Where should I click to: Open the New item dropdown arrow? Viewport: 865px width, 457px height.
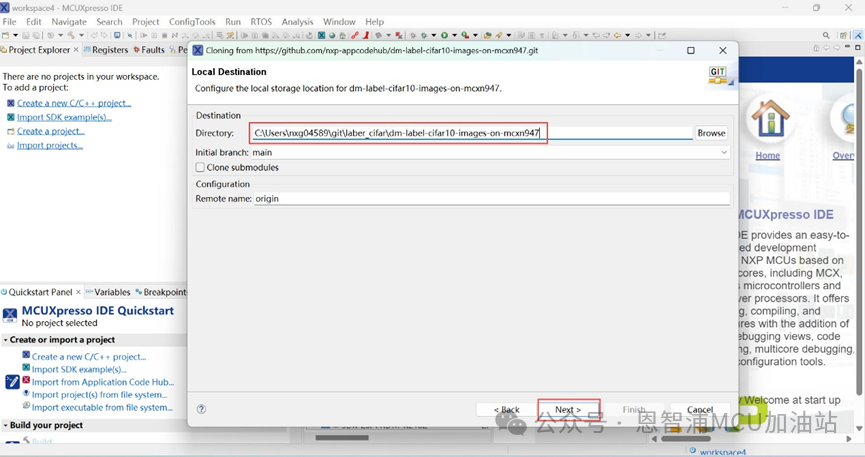15,35
